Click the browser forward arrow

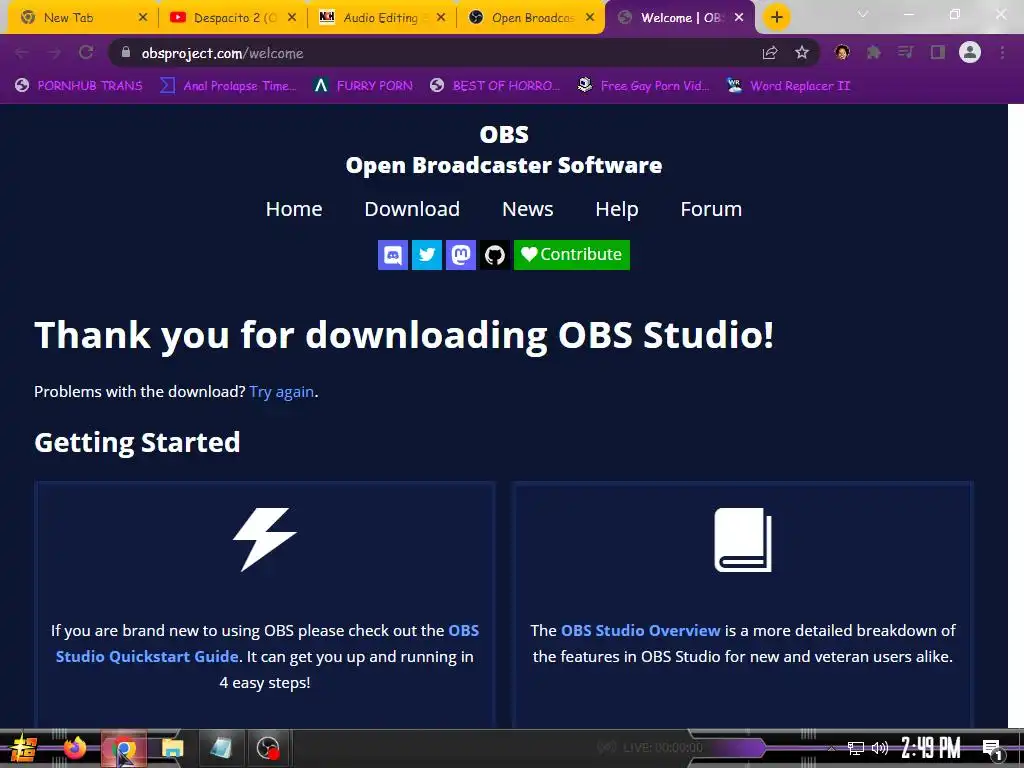[x=54, y=53]
